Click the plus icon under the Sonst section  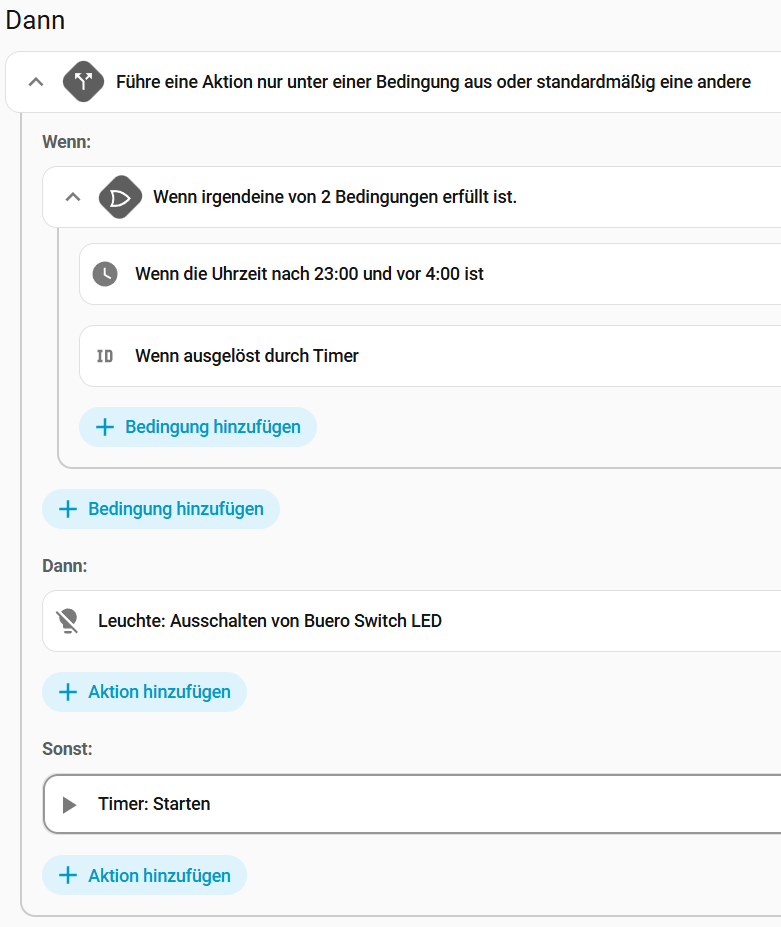point(68,875)
